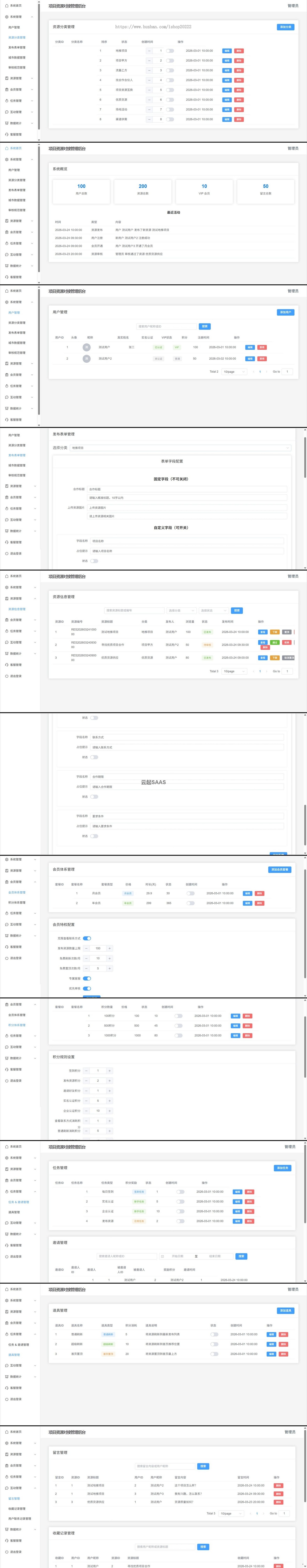Toggle status switch for 场地活动 category row

(x=170, y=110)
